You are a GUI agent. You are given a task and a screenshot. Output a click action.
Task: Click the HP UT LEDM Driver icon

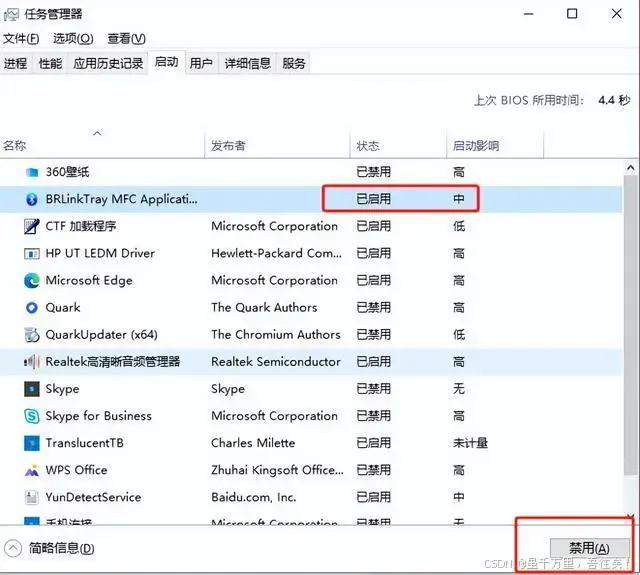tap(32, 253)
